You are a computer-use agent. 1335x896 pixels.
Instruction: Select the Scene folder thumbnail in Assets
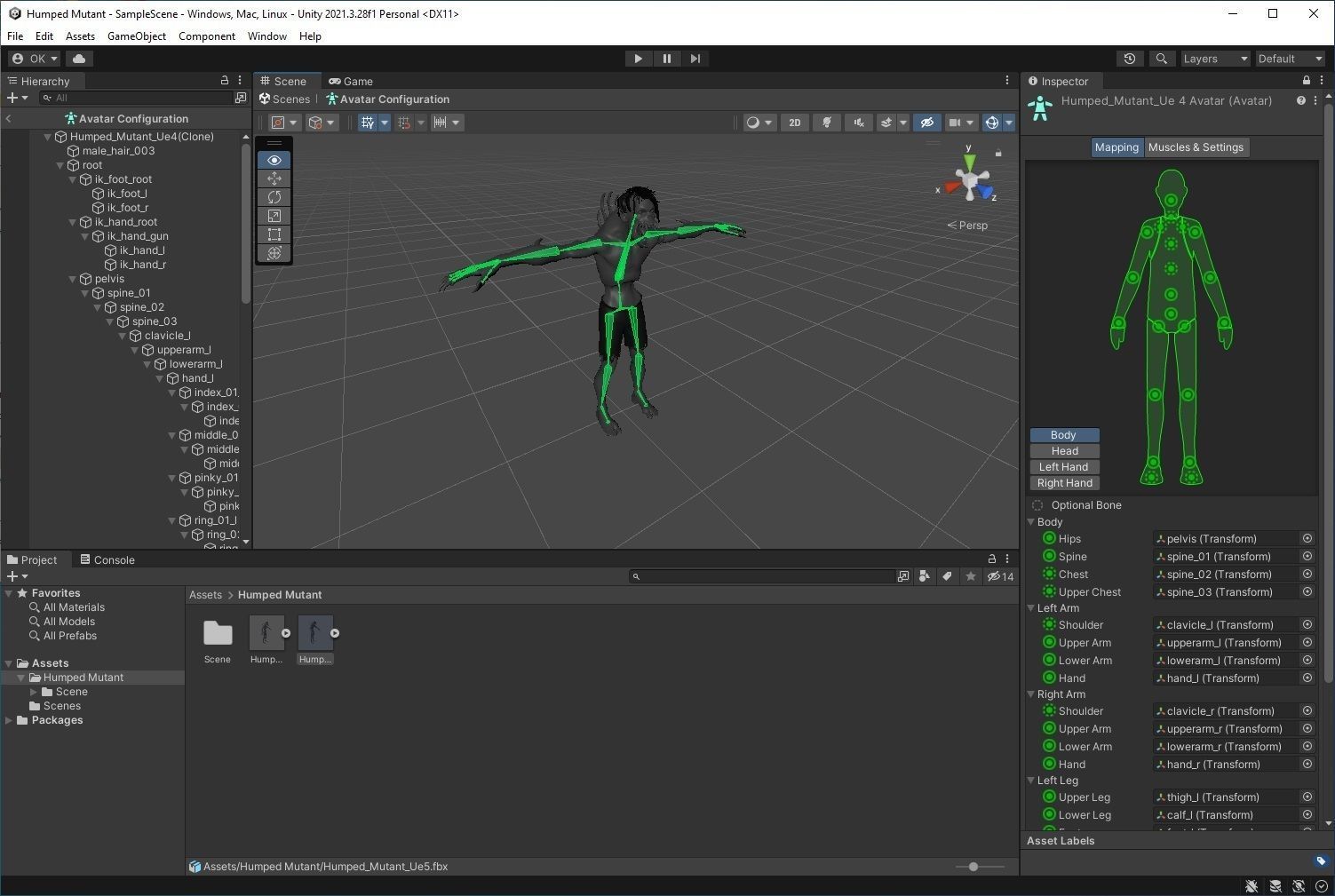point(218,640)
